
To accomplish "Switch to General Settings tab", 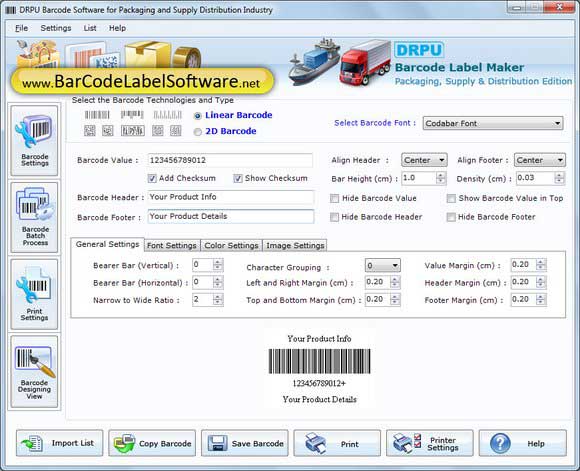I will point(107,244).
